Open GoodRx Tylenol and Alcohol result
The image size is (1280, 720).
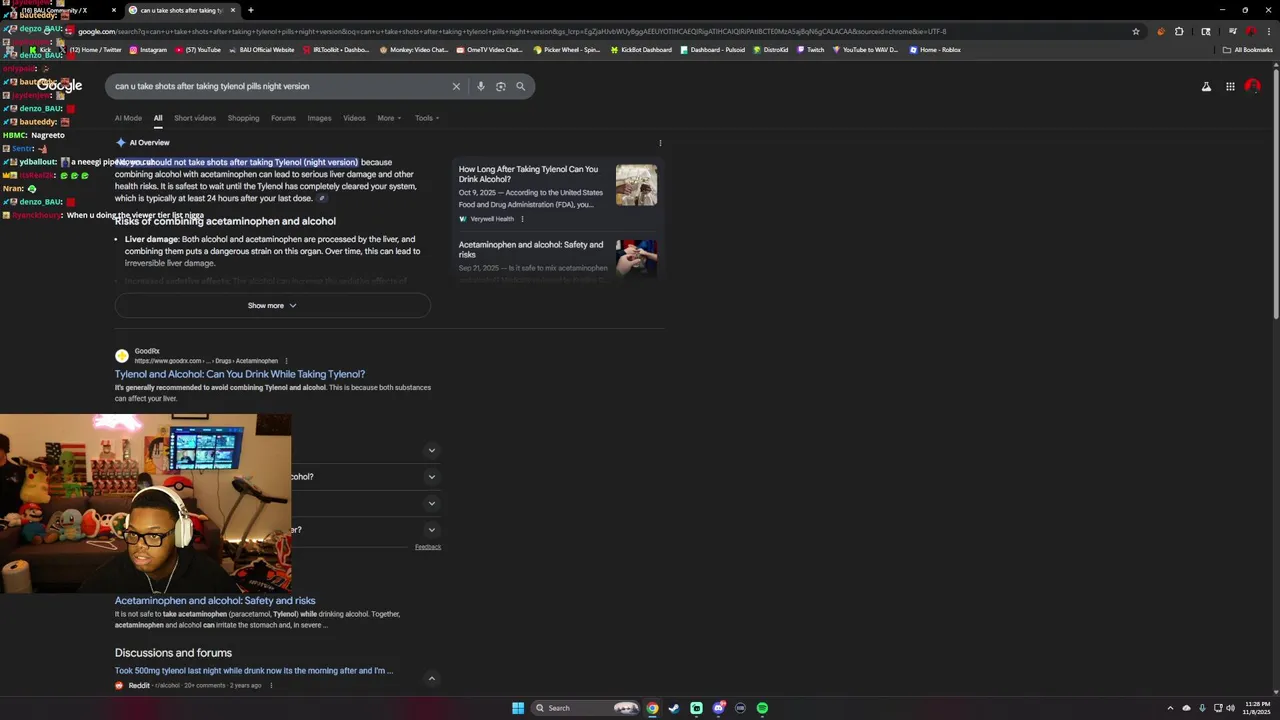click(240, 374)
